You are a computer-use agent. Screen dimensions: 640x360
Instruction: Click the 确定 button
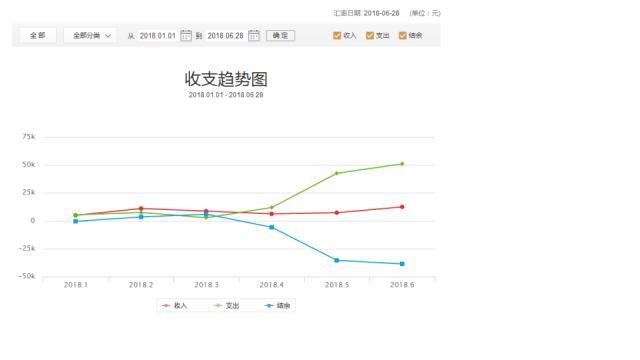click(280, 36)
